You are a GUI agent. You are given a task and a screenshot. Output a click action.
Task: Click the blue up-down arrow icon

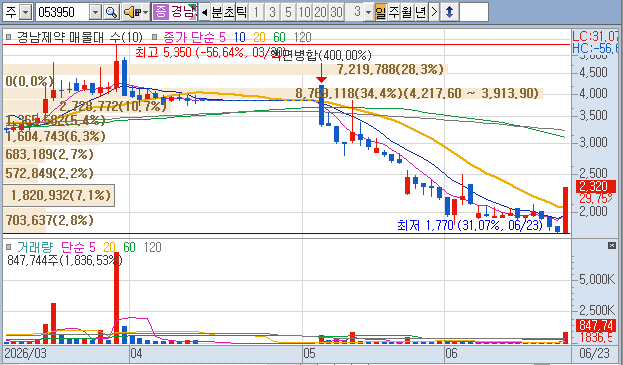point(449,12)
